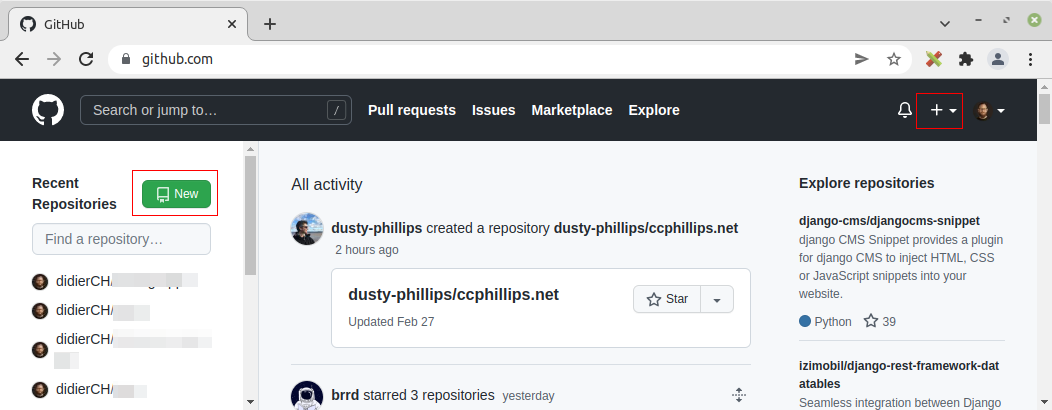Click the 2 hours ago timestamp
1052x410 pixels.
click(x=367, y=250)
